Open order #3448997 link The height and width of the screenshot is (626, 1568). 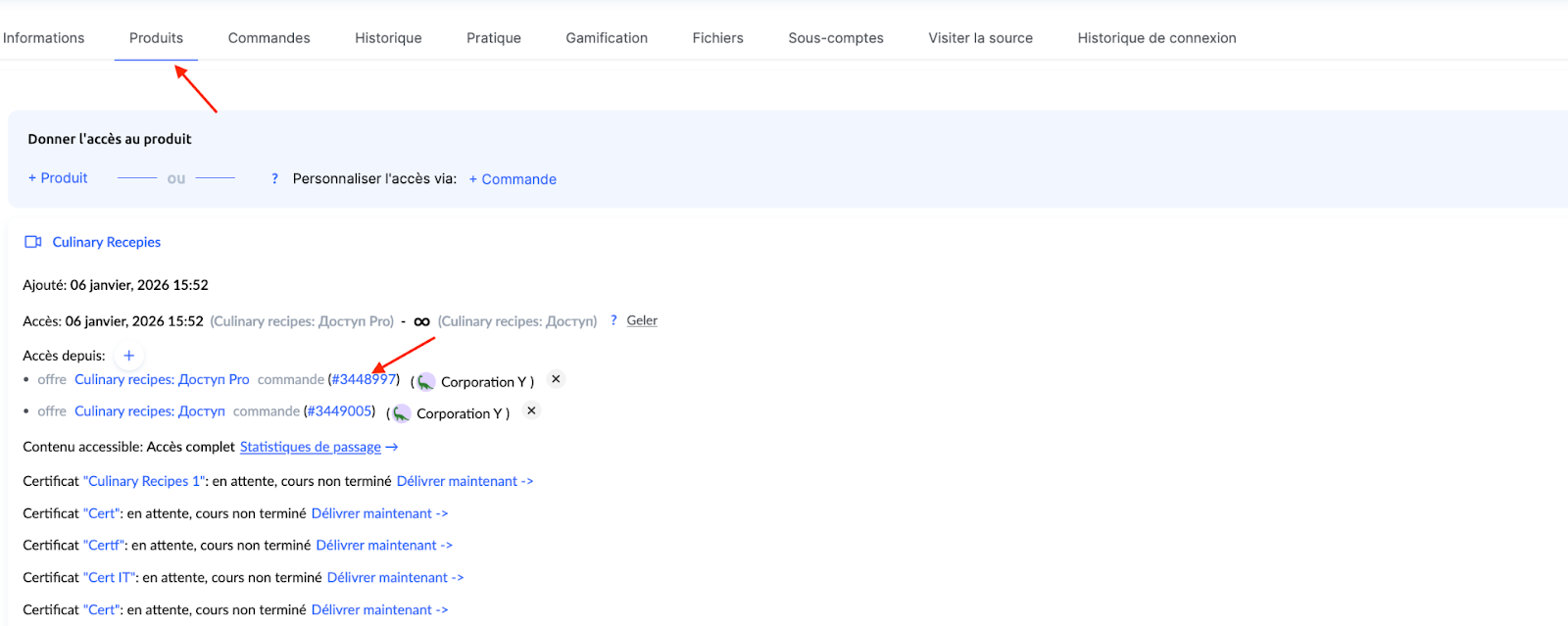(364, 379)
